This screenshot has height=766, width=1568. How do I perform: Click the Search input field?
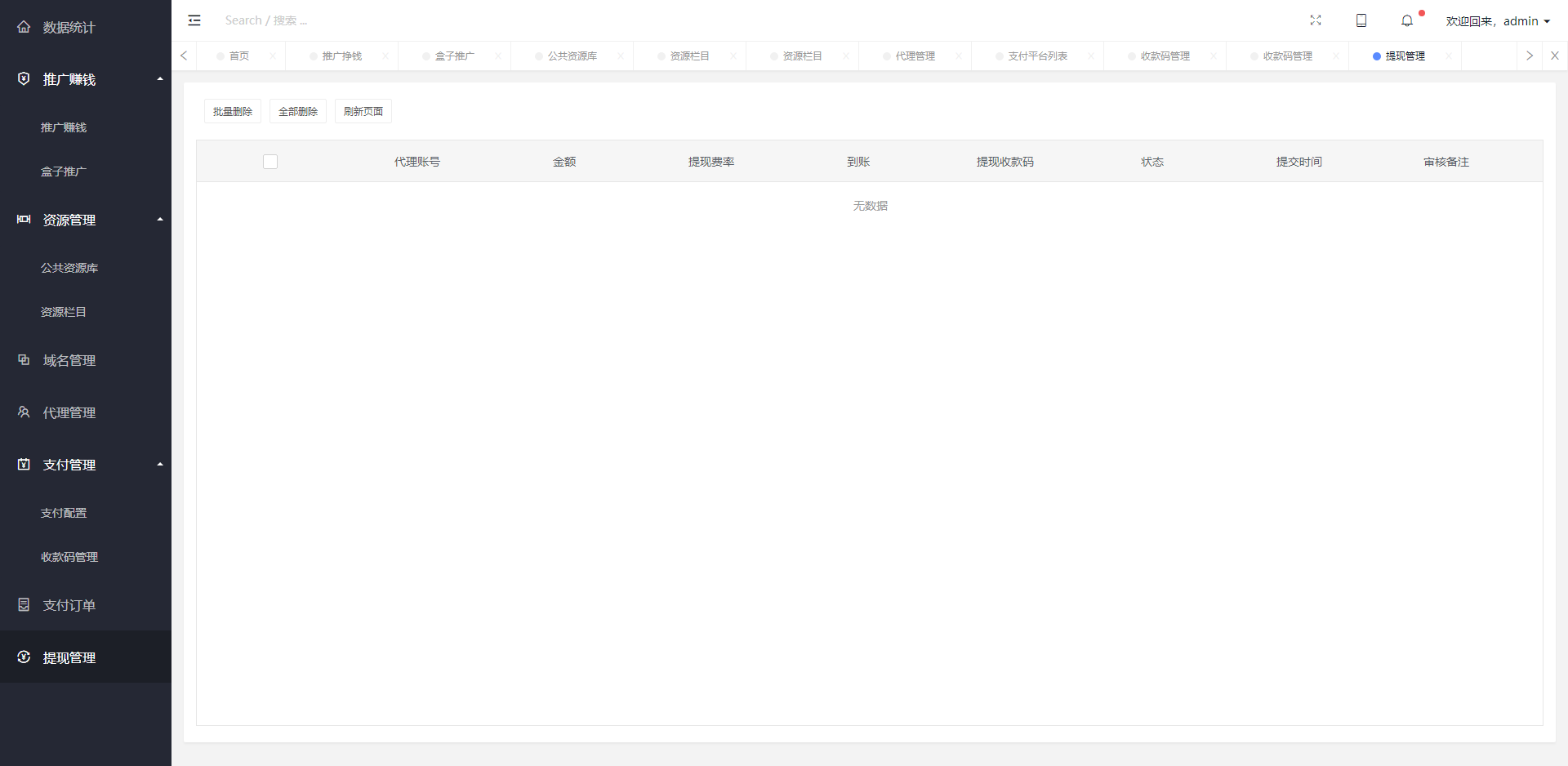point(327,20)
